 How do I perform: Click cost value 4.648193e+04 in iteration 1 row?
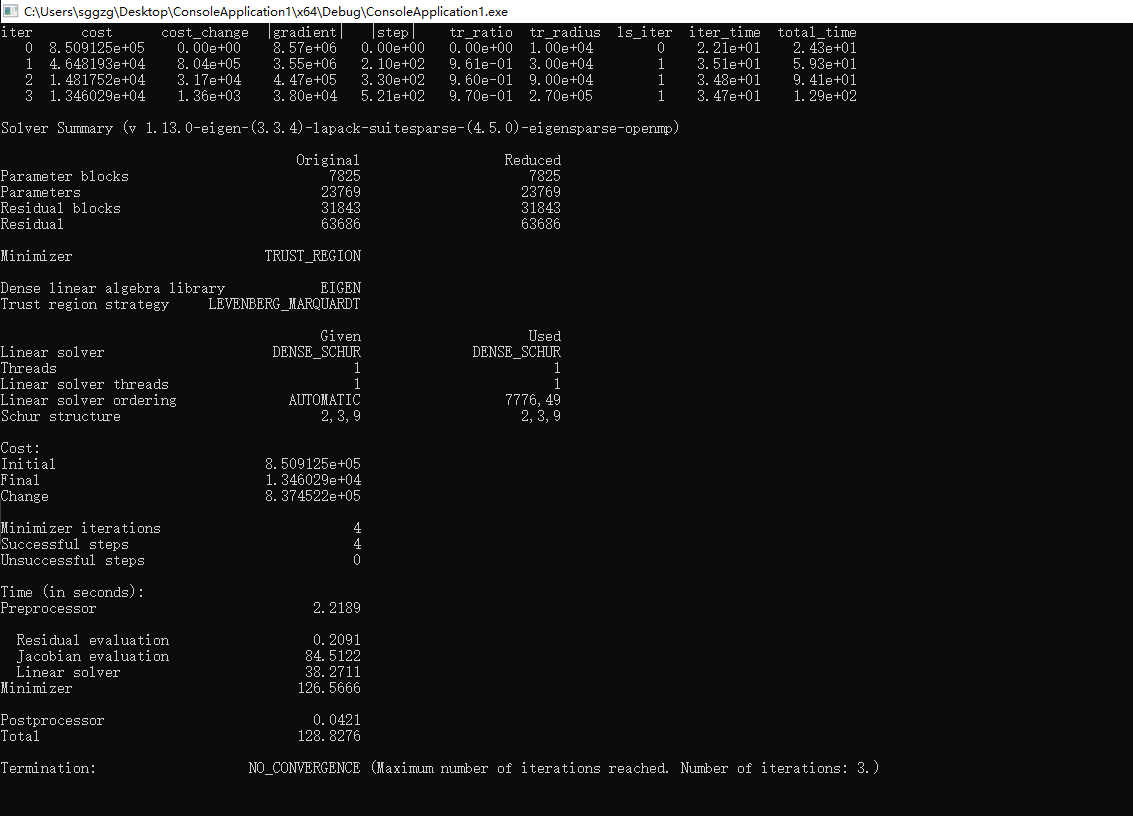(97, 64)
